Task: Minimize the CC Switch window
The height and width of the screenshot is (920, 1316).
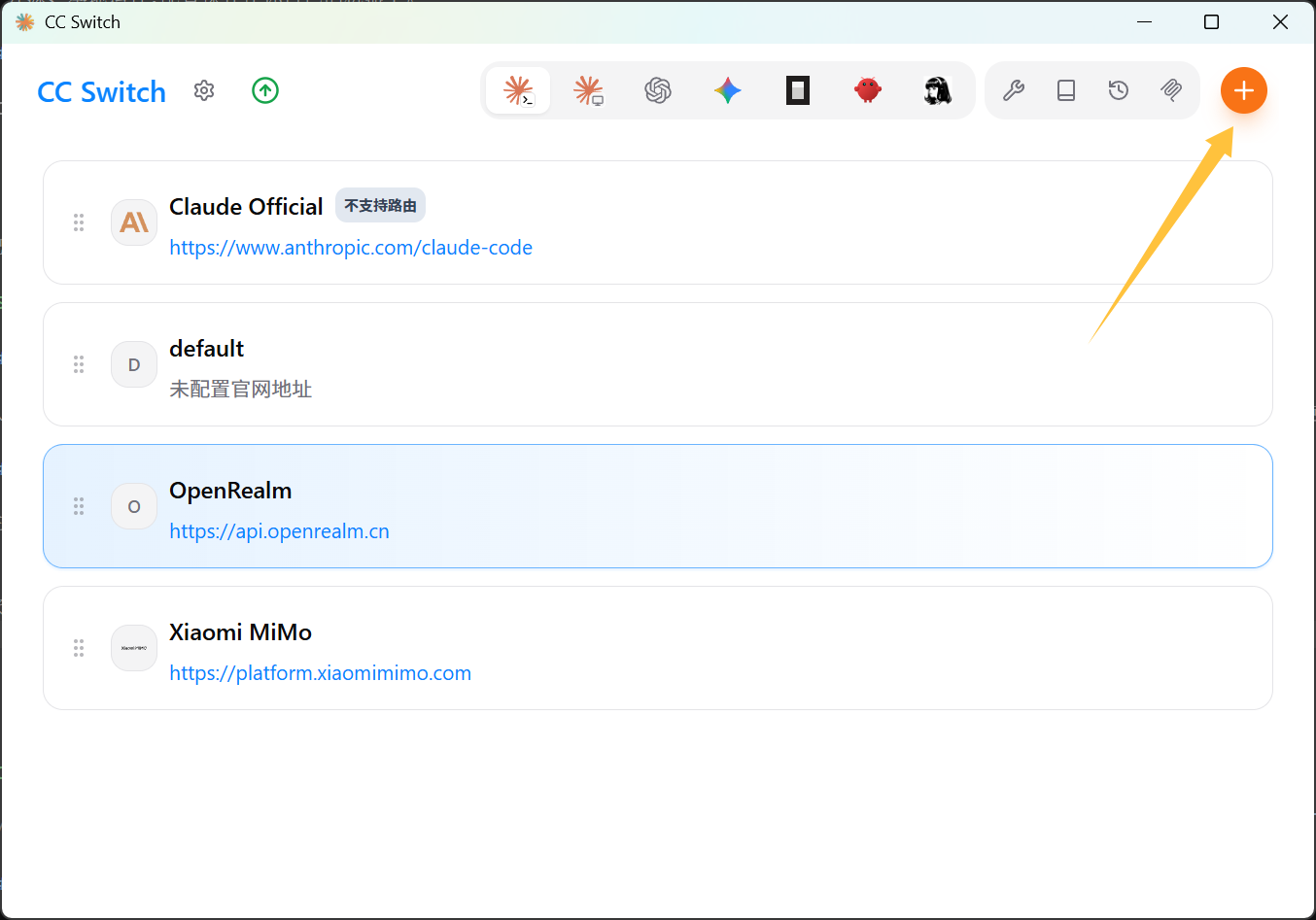Action: pos(1144,21)
